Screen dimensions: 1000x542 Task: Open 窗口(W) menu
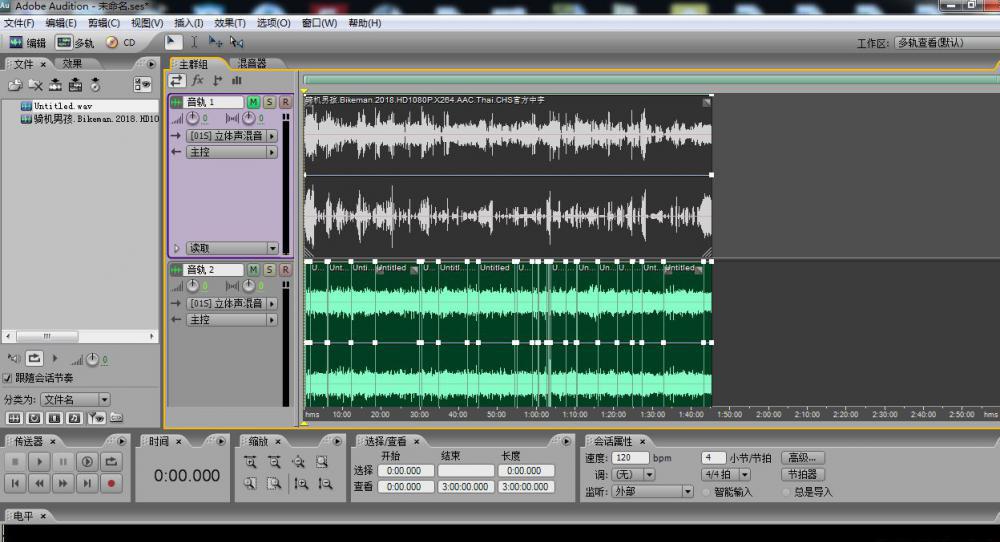click(319, 23)
